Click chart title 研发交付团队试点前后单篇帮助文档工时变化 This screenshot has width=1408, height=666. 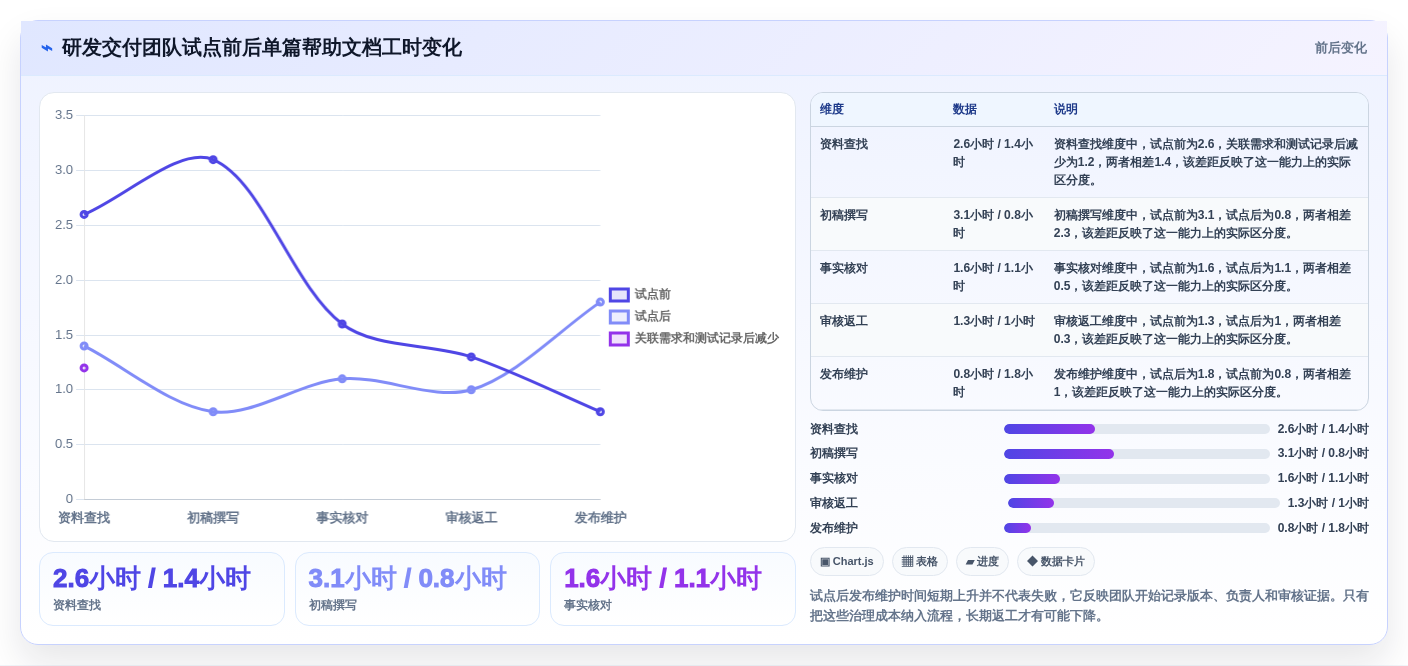point(262,48)
